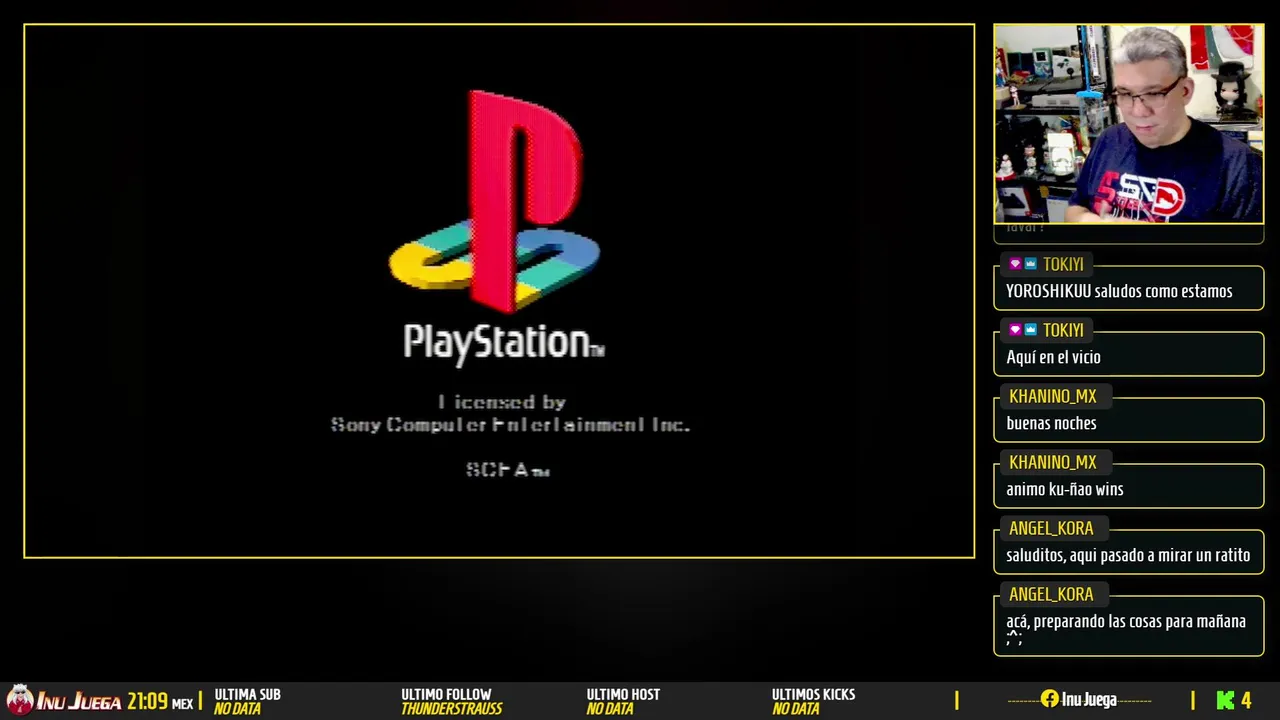The width and height of the screenshot is (1280, 720).
Task: Click 'NO DATA' under ULTIMO HOST
Action: click(x=610, y=709)
